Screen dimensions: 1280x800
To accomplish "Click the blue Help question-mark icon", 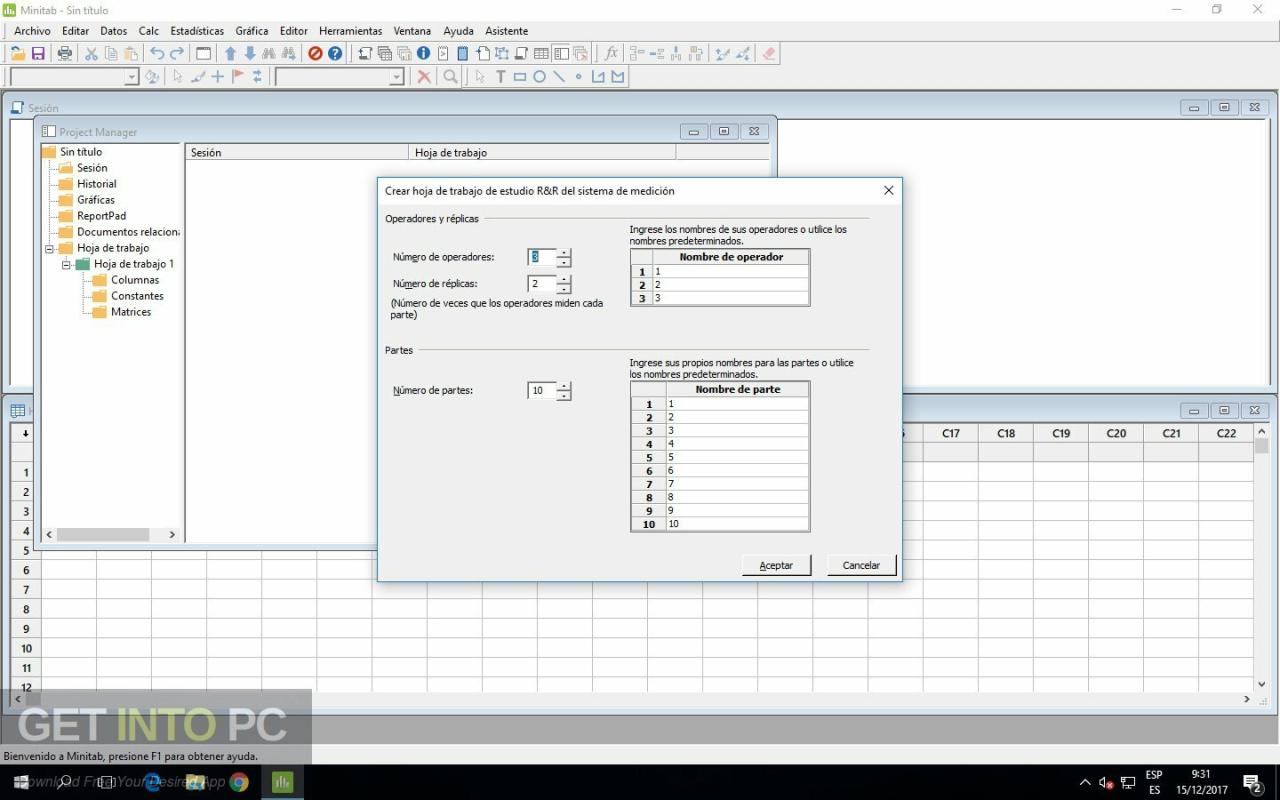I will (335, 54).
